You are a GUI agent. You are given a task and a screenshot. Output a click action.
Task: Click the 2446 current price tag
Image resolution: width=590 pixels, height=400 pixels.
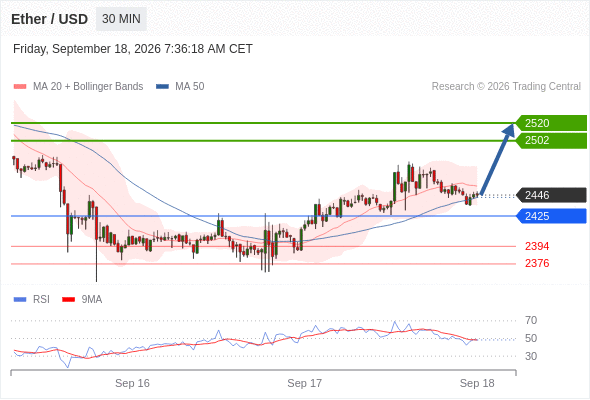[x=551, y=195]
